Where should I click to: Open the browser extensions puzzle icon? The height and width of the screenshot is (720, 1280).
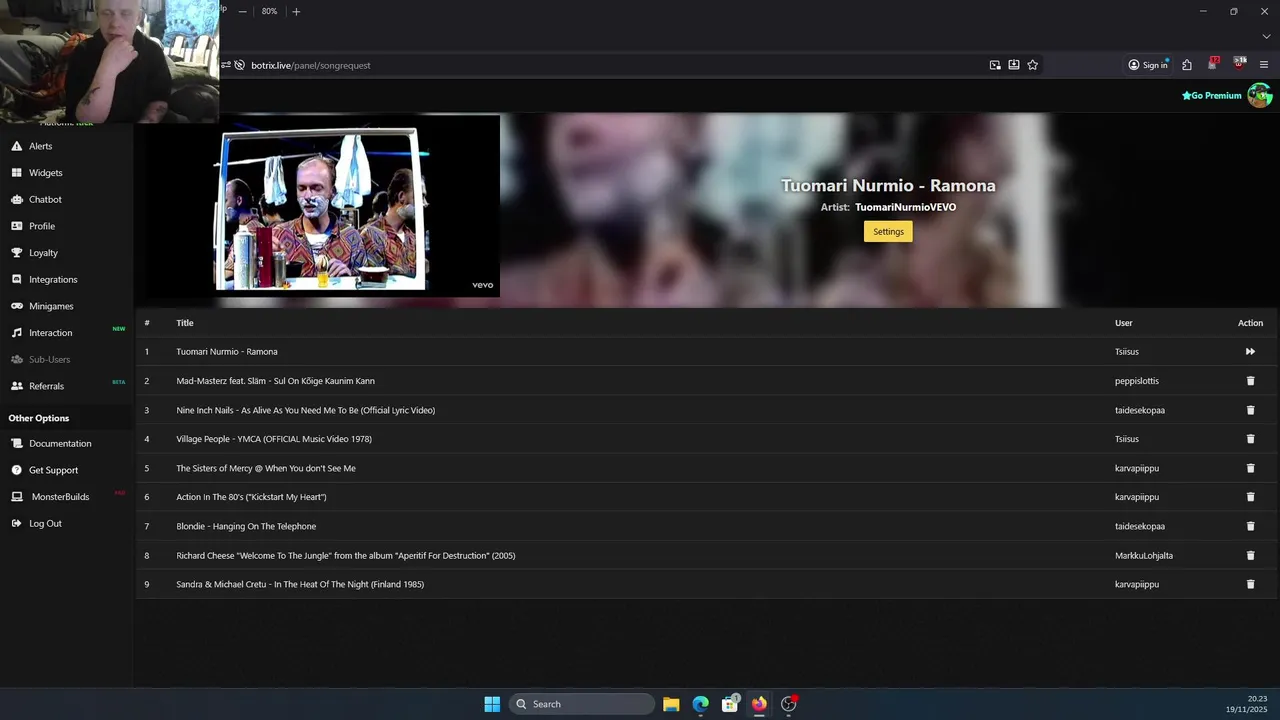point(1187,65)
